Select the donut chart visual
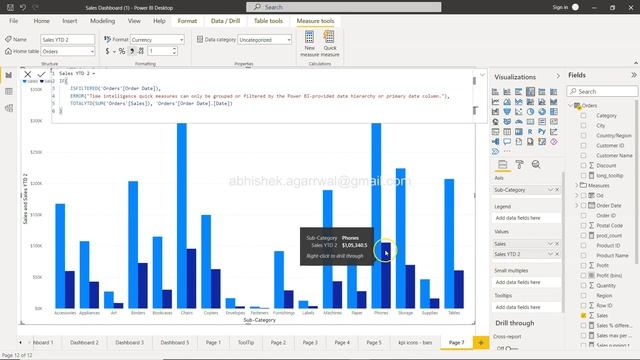Image resolution: width=640 pixels, height=360 pixels. 542,111
